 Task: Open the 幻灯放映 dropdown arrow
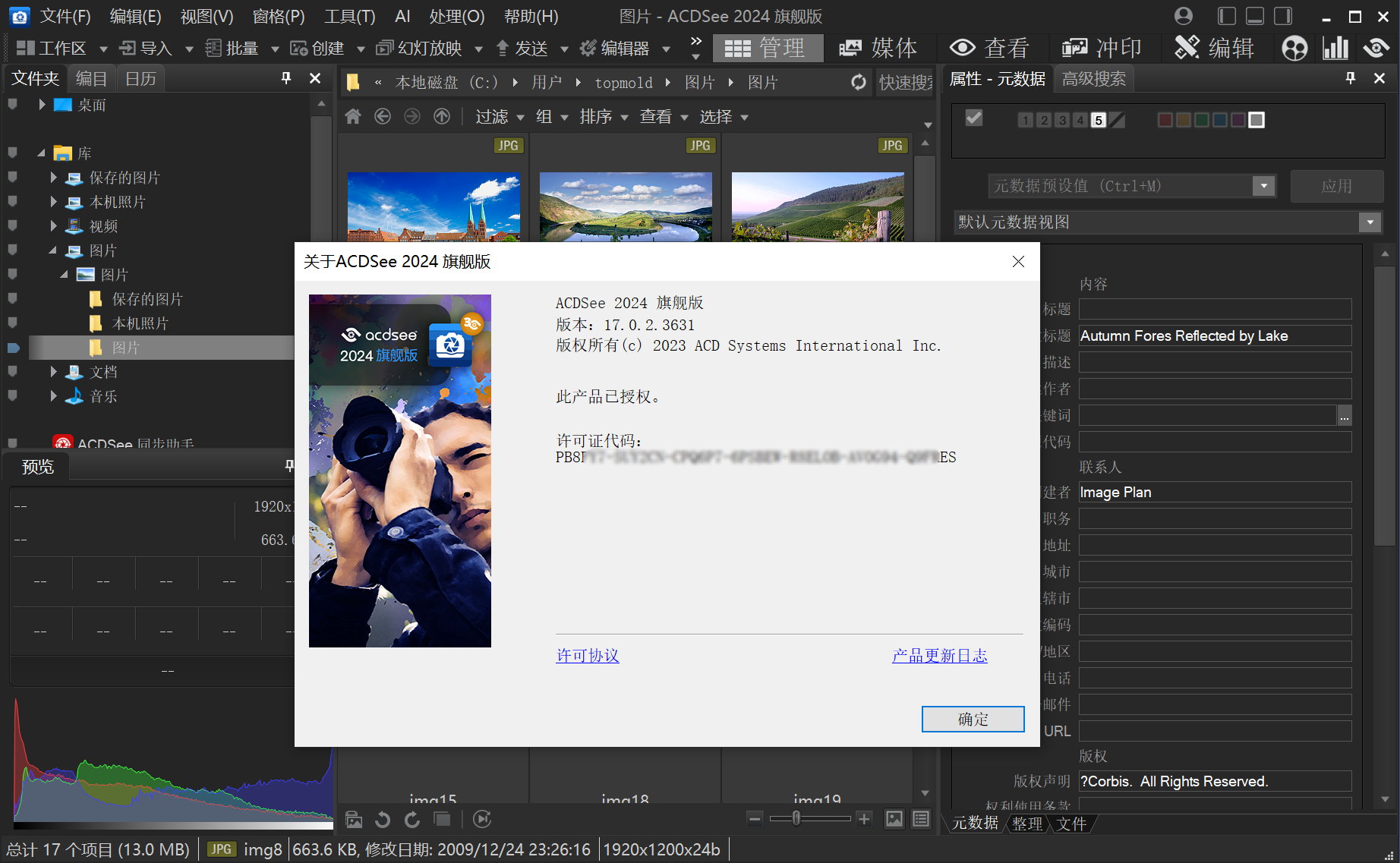(479, 49)
